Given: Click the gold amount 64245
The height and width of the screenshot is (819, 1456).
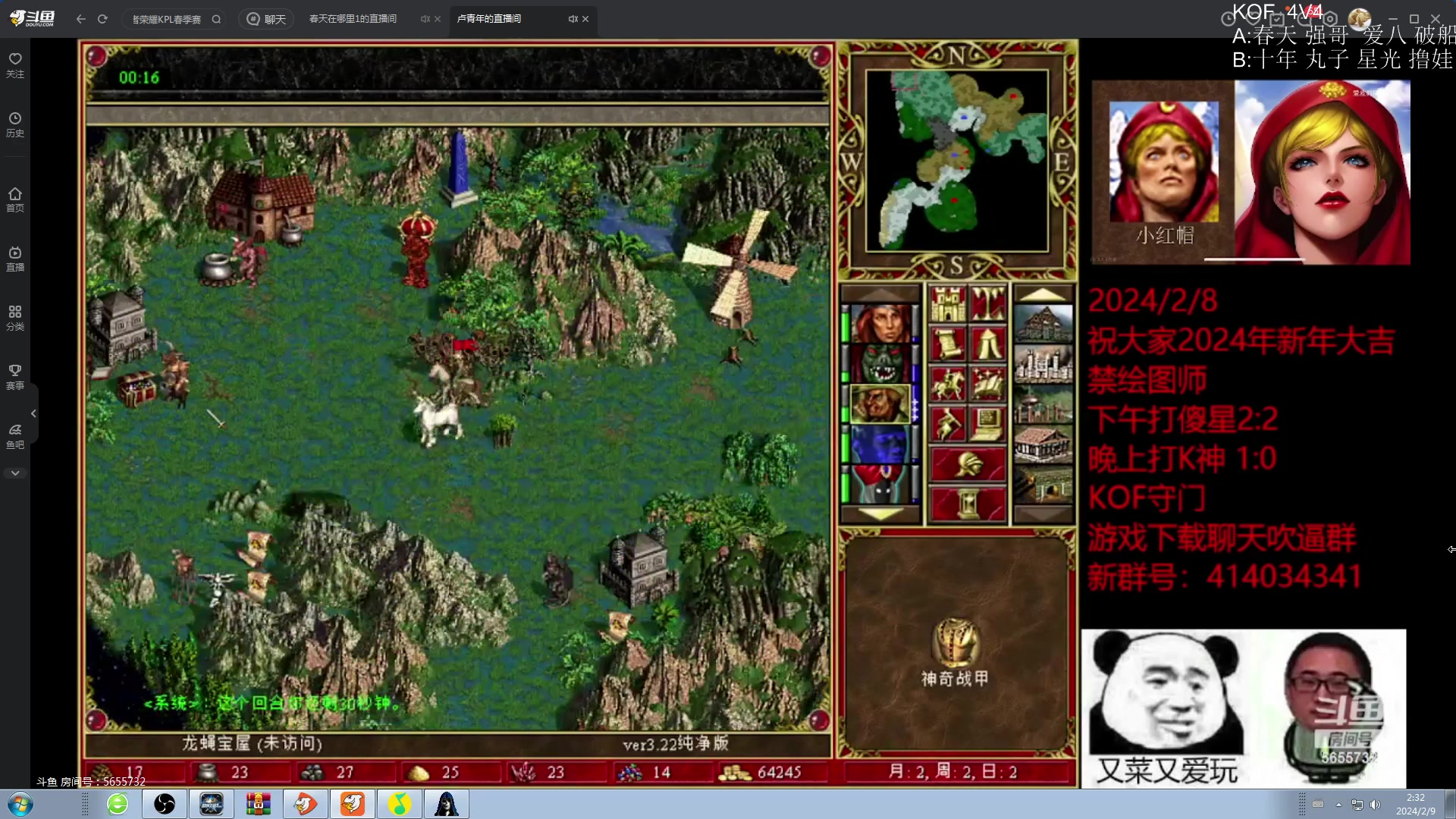Looking at the screenshot, I should coord(779,772).
